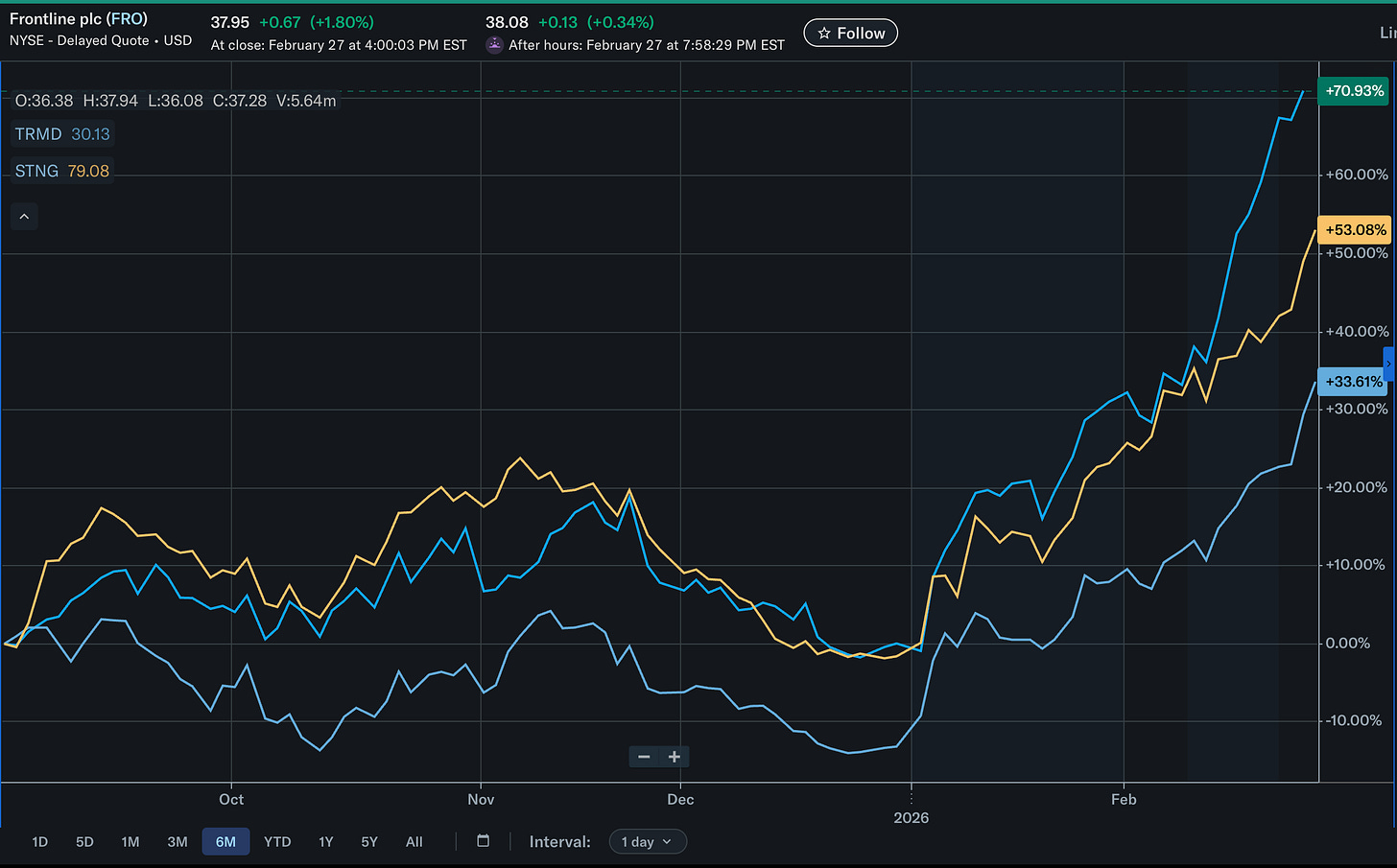Open the calendar date range picker
The width and height of the screenshot is (1397, 868).
coord(484,840)
